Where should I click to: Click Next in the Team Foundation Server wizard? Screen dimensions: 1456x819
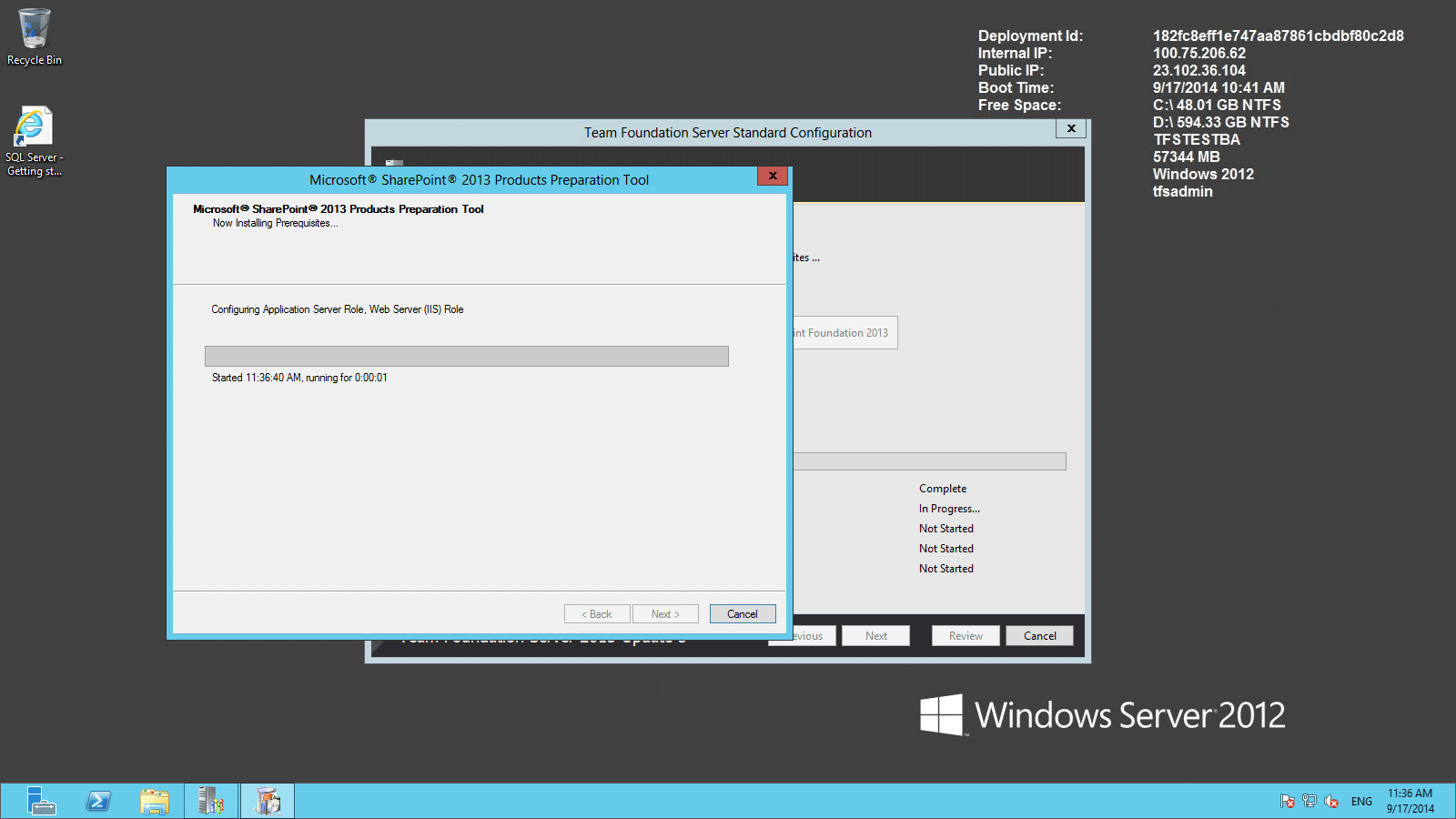pos(875,635)
